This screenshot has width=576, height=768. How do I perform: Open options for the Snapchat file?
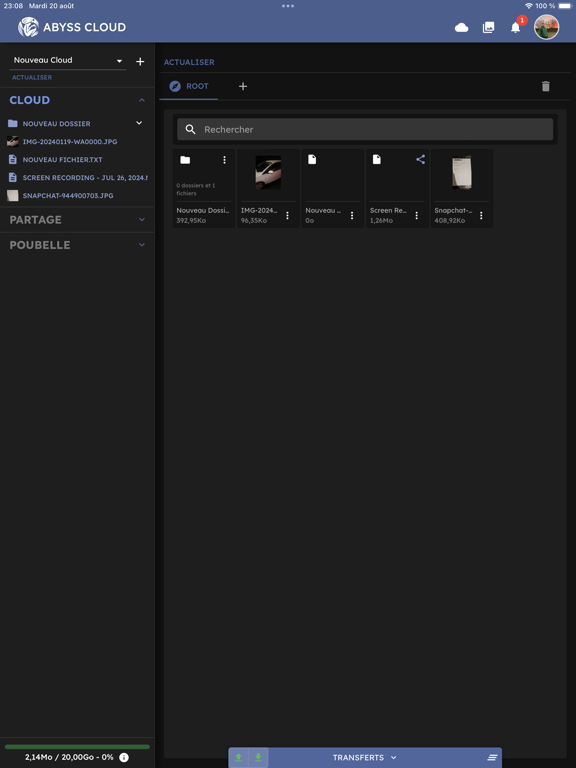[x=481, y=216]
